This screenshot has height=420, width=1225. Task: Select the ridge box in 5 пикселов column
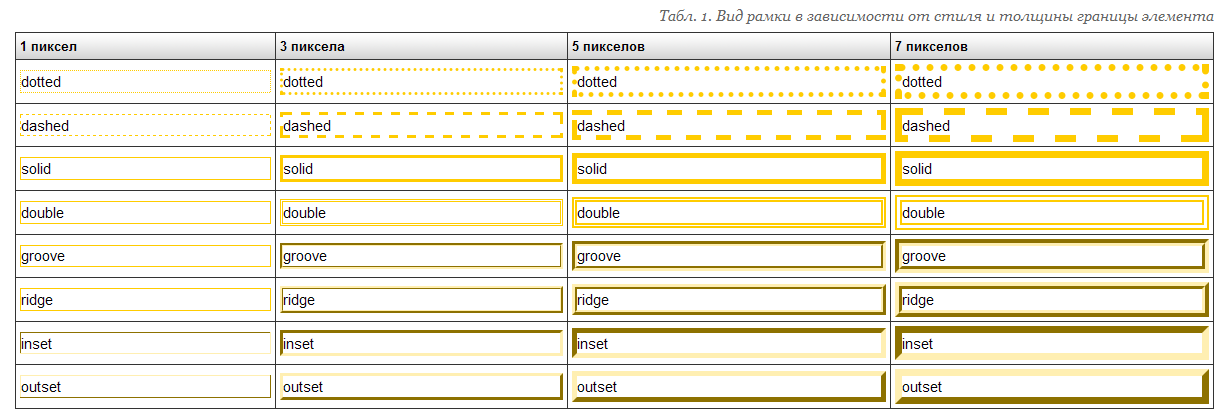729,300
